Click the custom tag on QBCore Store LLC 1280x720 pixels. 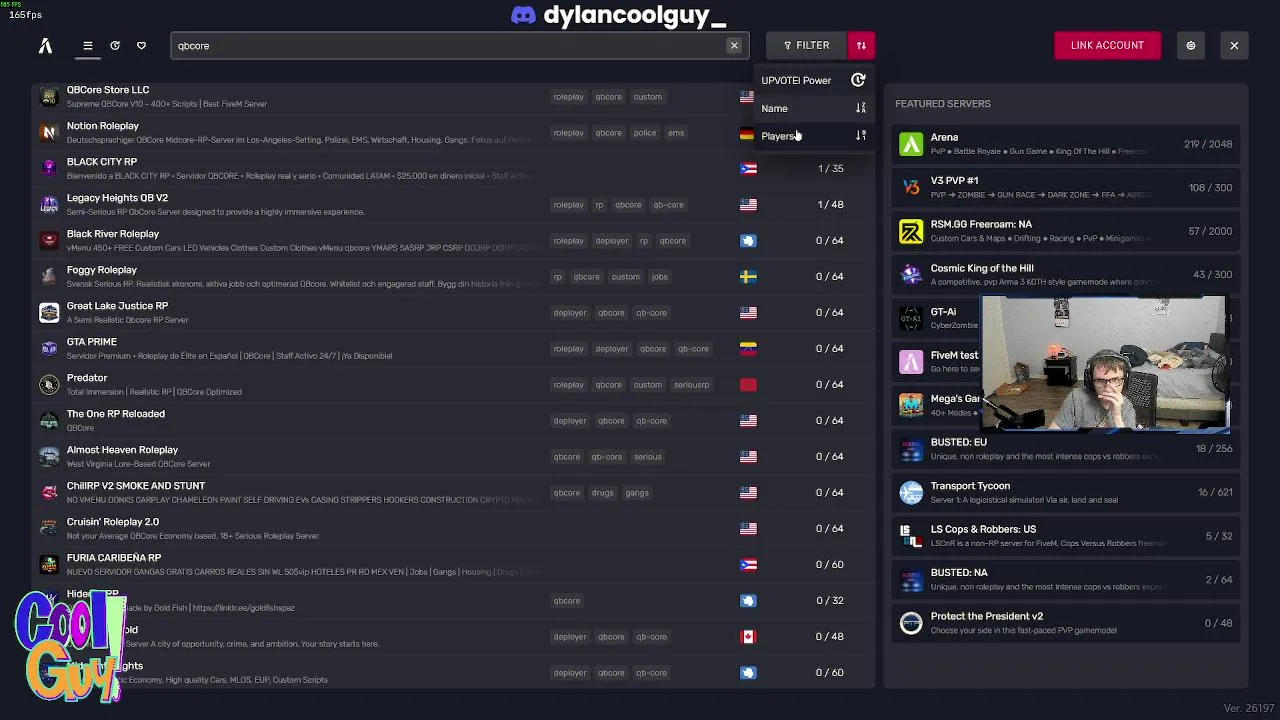(647, 97)
